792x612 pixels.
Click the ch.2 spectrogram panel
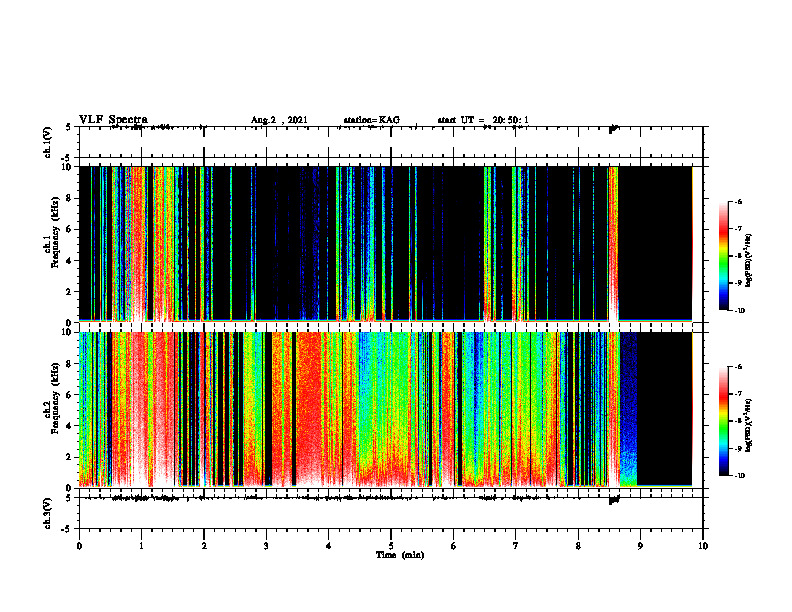coord(391,410)
